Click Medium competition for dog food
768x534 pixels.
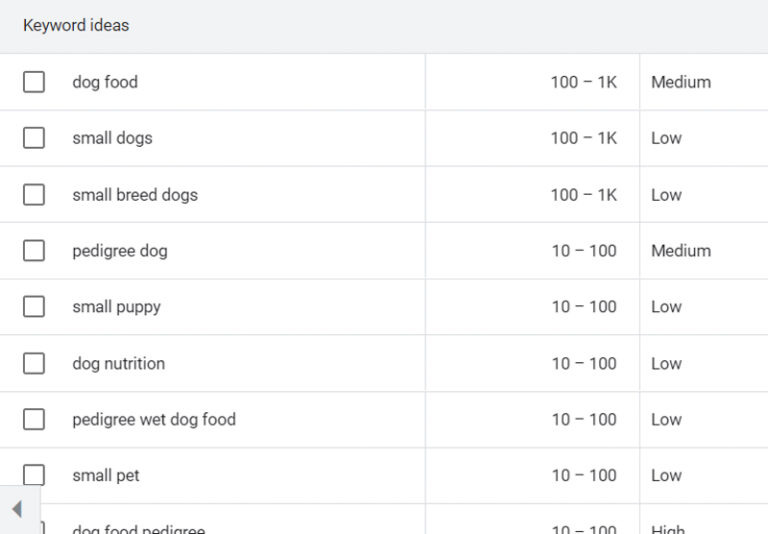click(681, 82)
